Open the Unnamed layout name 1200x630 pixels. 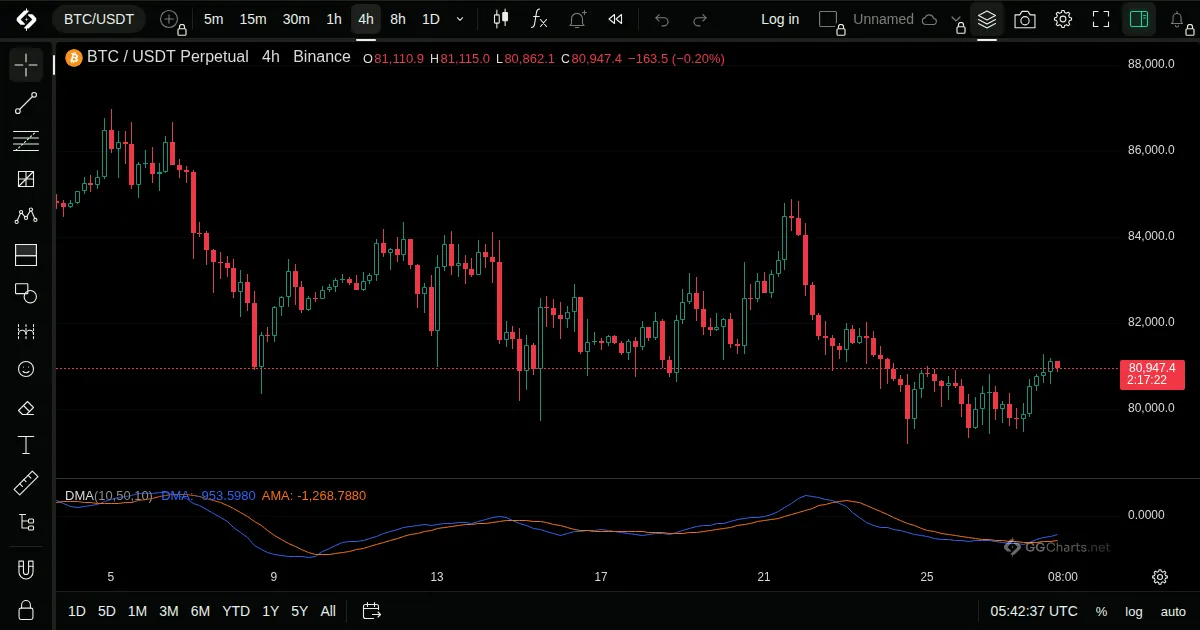click(883, 19)
